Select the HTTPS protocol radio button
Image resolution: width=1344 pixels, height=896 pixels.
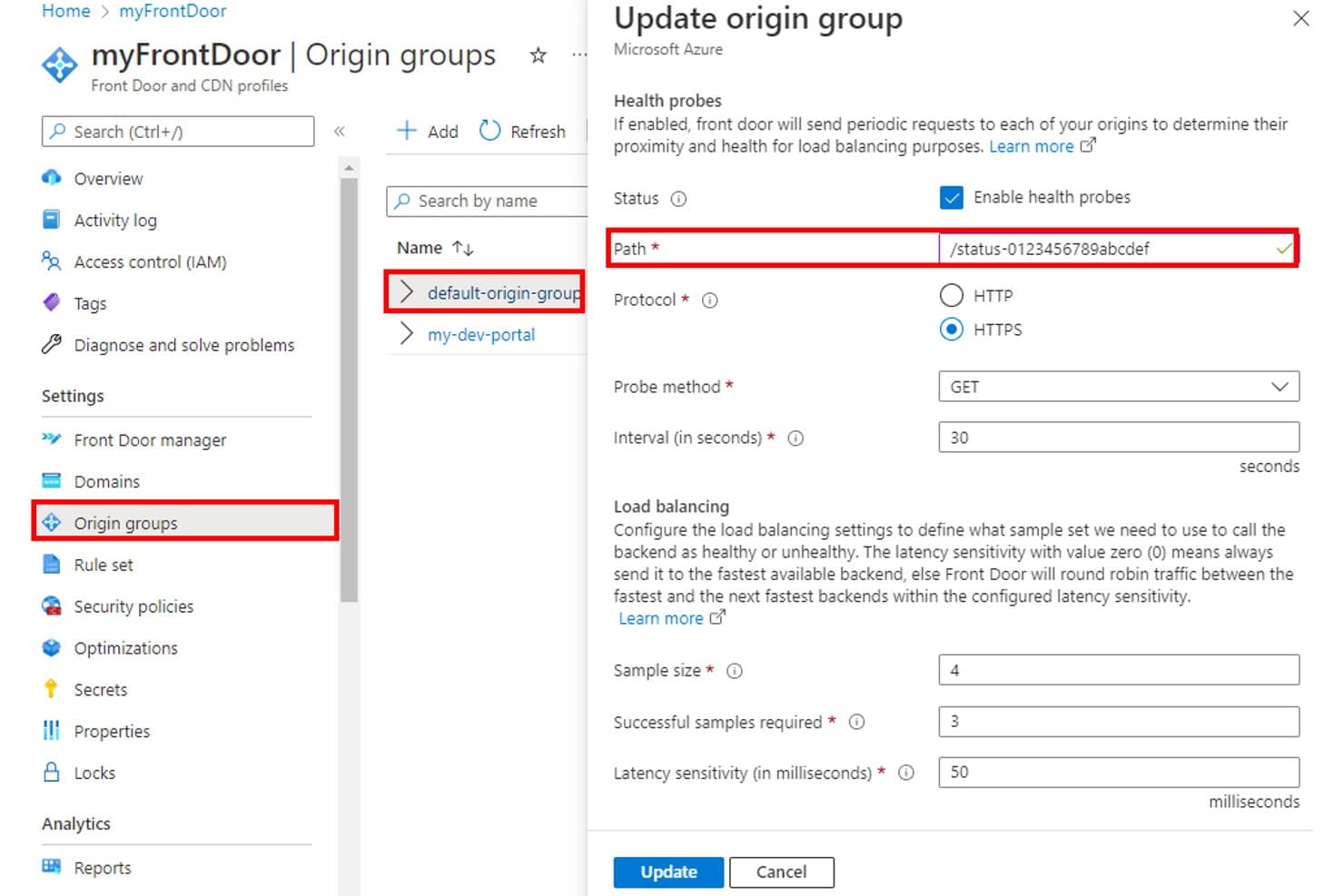952,330
